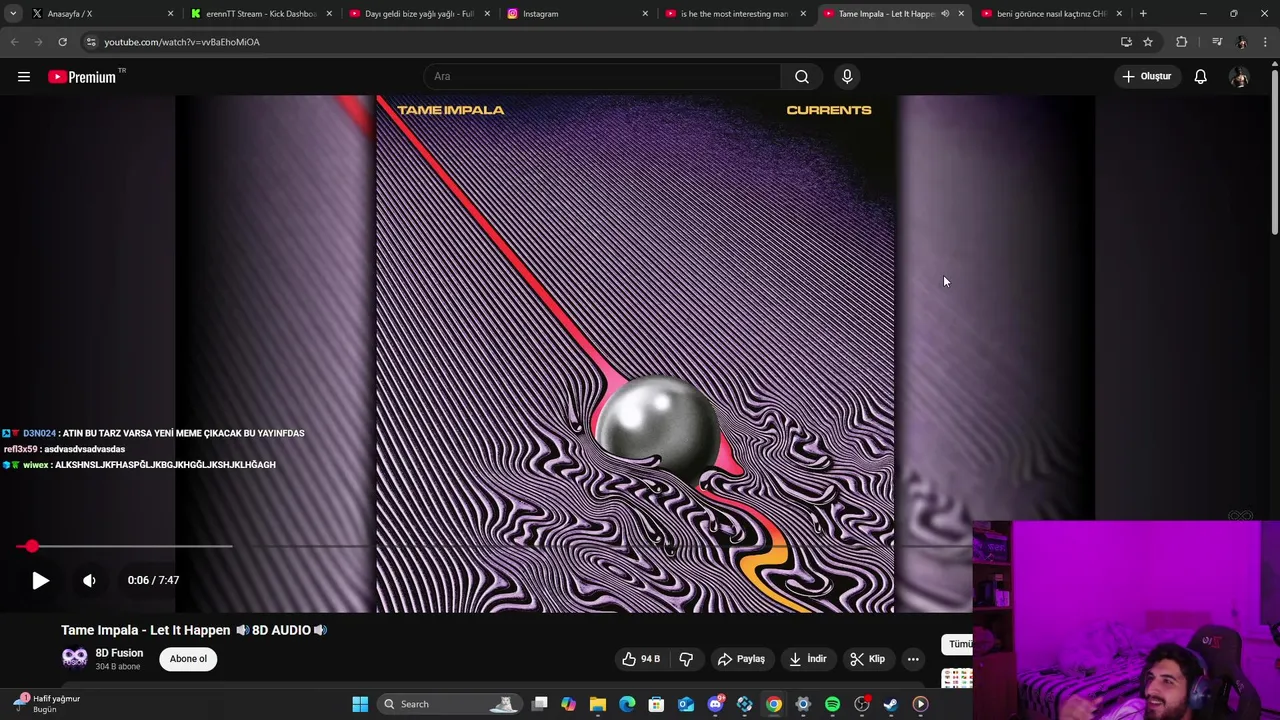Click the Tame Impala album art video
This screenshot has width=1280, height=720.
coord(635,354)
